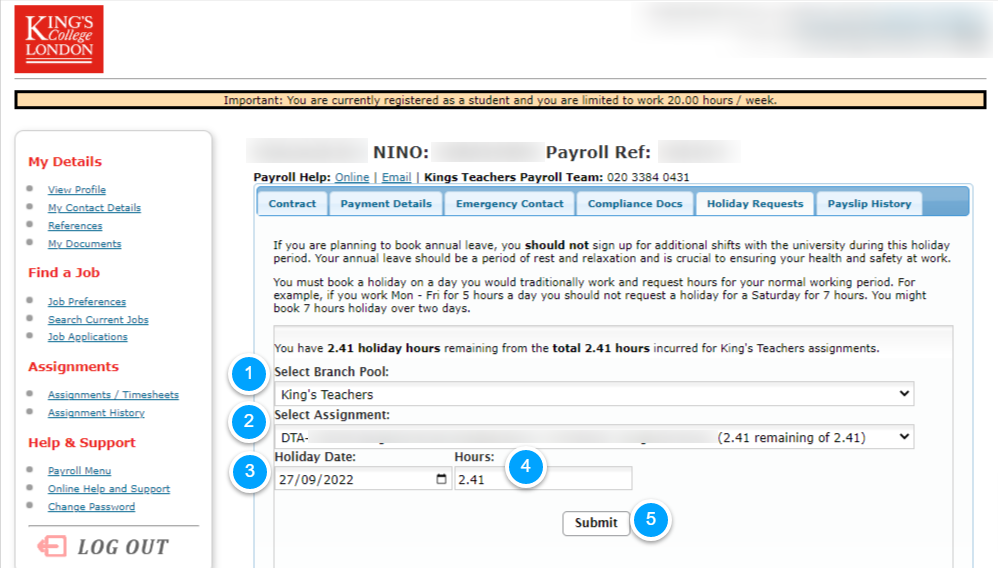Expand the Select Branch Pool dropdown
998x568 pixels.
[x=594, y=394]
